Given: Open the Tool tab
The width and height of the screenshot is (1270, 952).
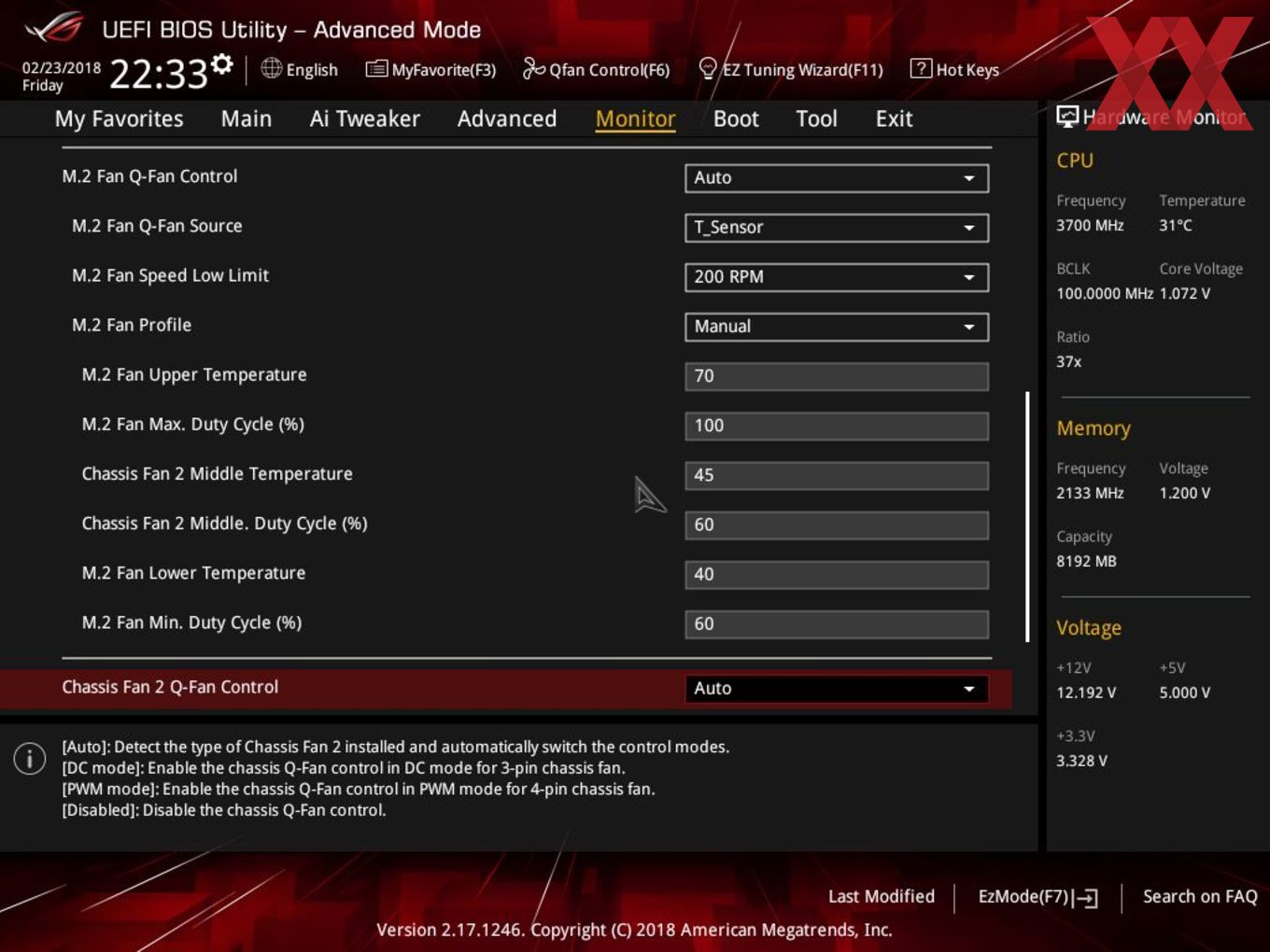Looking at the screenshot, I should pyautogui.click(x=816, y=119).
